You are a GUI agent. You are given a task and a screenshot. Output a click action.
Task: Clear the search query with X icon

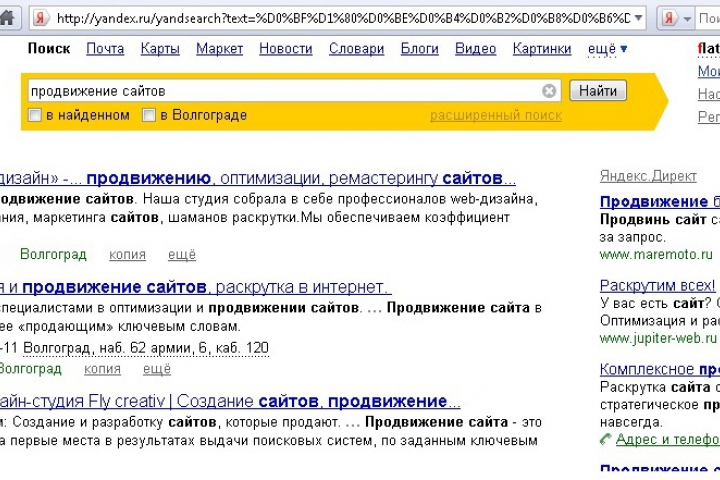pyautogui.click(x=549, y=91)
